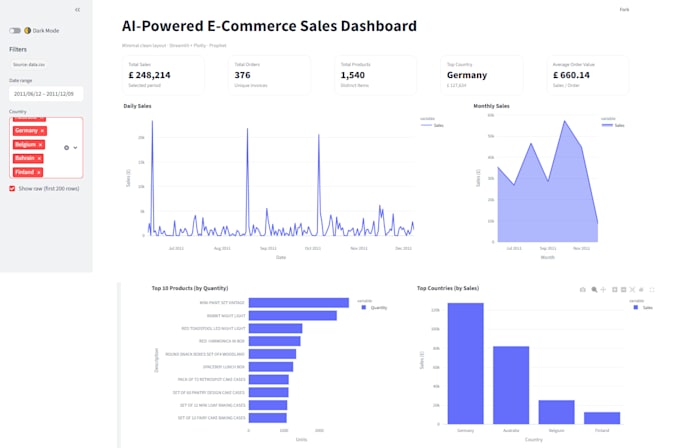
Task: Click the Australia bar in Top Countries chart
Action: [x=511, y=385]
